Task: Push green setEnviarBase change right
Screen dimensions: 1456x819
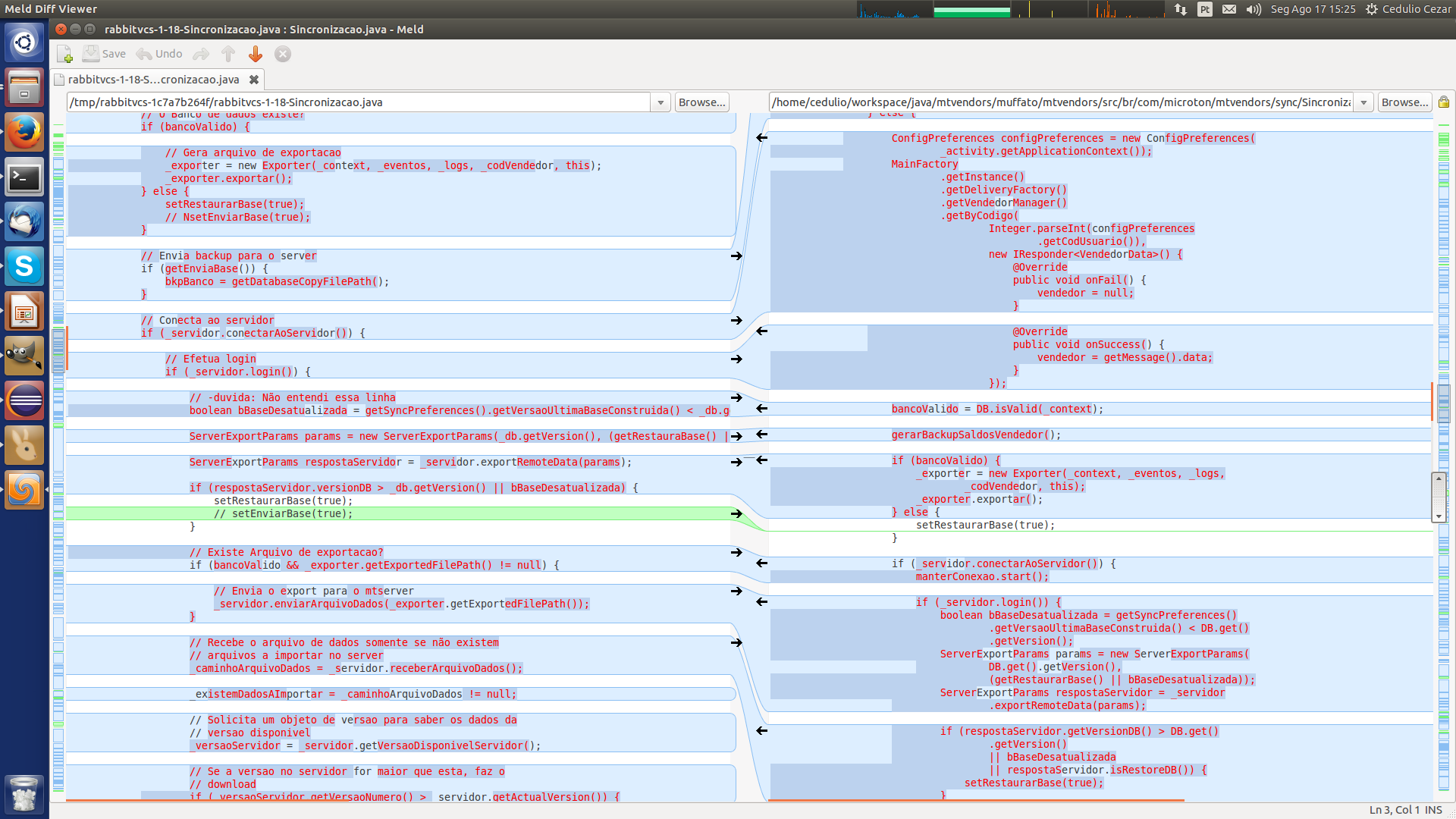Action: point(736,514)
